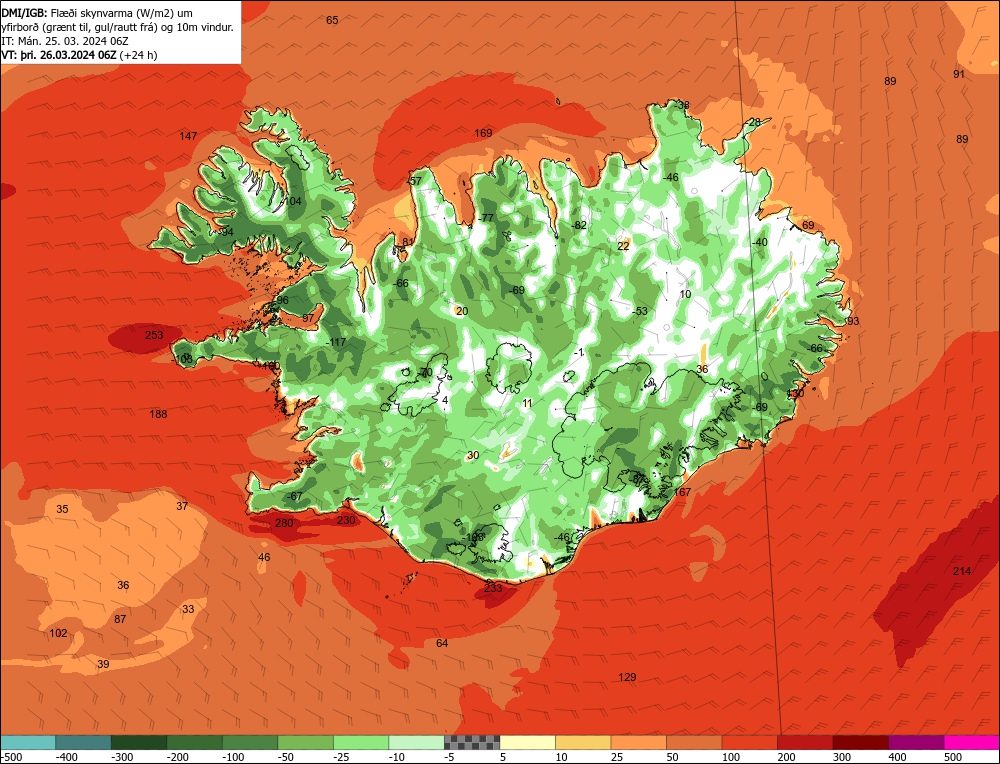Click the darkest green -300 to -200 swatch
This screenshot has width=1000, height=764.
(x=138, y=742)
